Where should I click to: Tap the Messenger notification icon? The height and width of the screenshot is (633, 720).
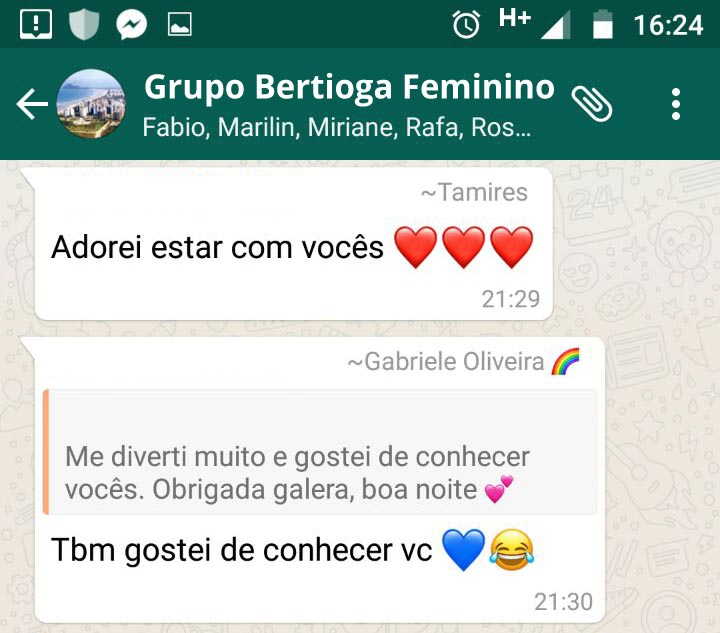131,24
